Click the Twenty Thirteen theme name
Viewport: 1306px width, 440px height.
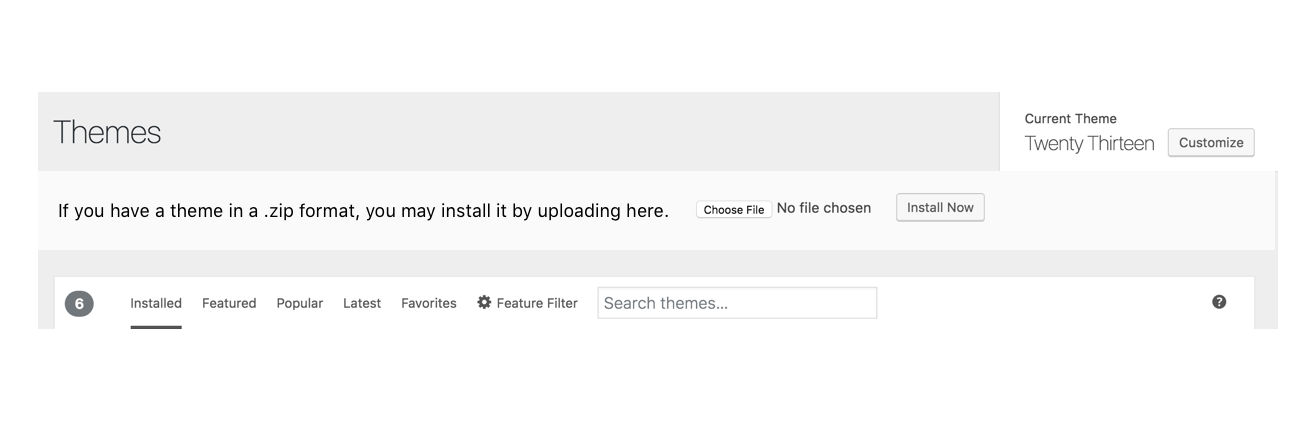1089,143
